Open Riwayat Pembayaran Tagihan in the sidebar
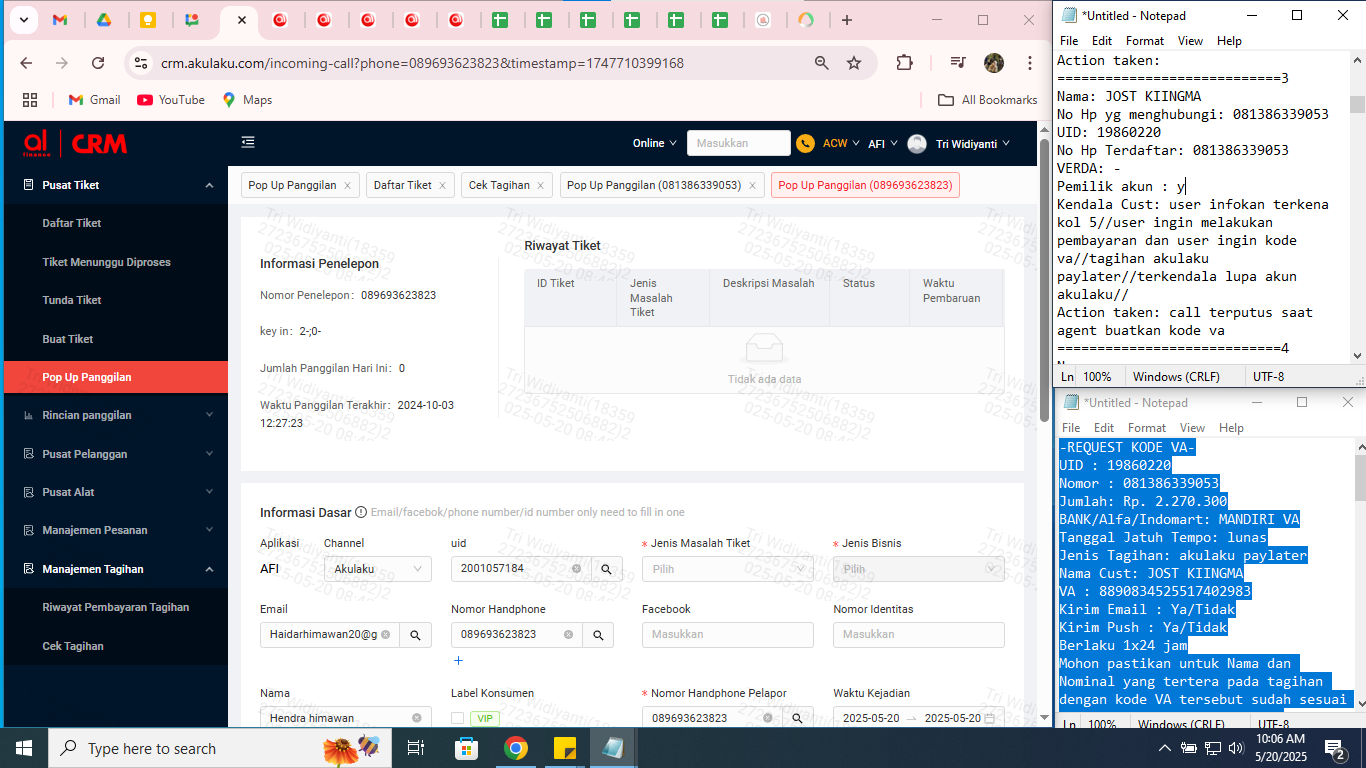Screen dimensions: 1366x768 click(116, 607)
